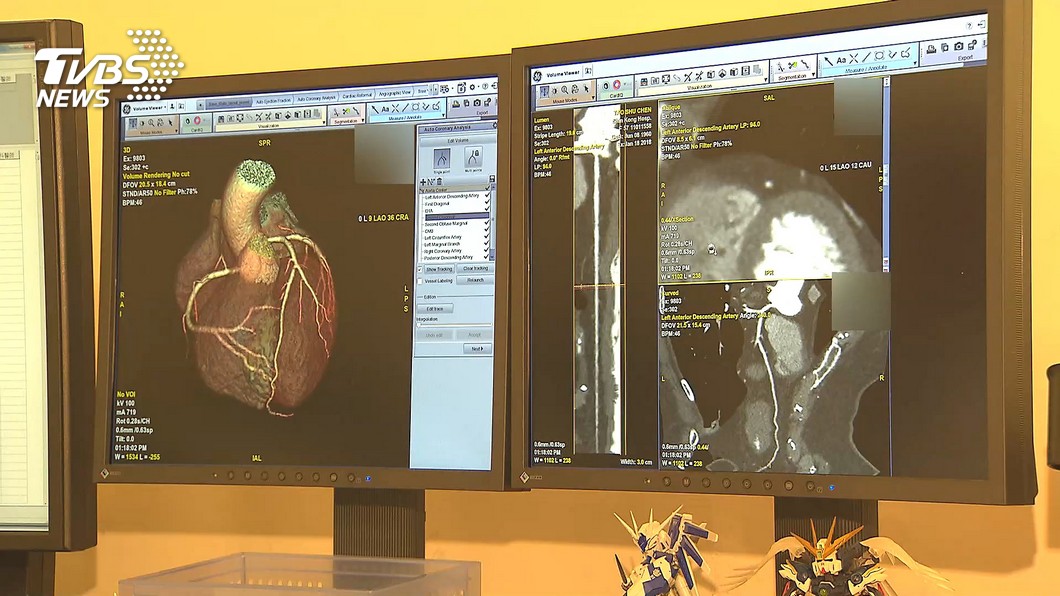Screen dimensions: 1060x596
Task: Switch to Angiographic View tab
Action: [395, 93]
